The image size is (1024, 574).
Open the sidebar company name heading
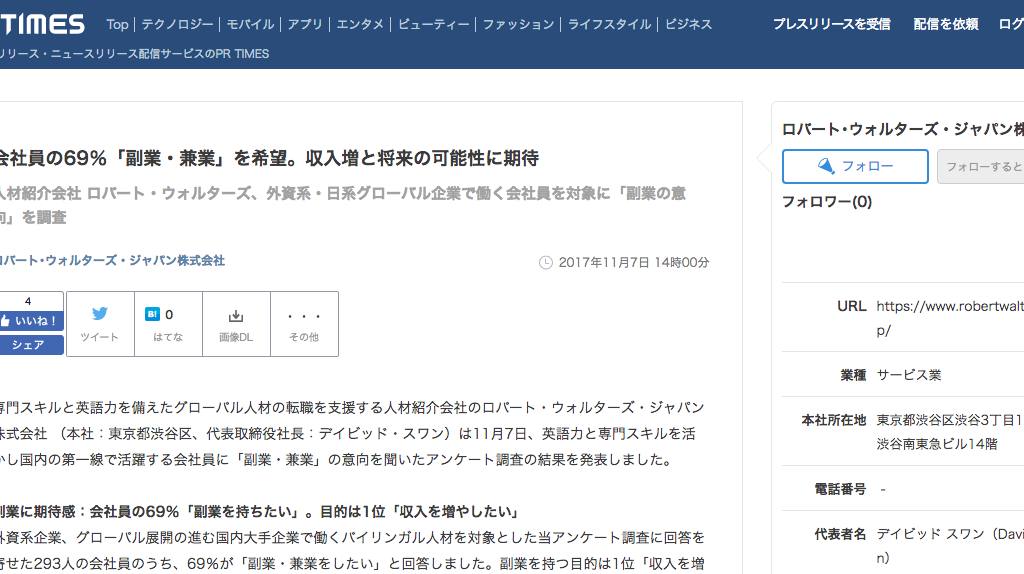coord(903,129)
